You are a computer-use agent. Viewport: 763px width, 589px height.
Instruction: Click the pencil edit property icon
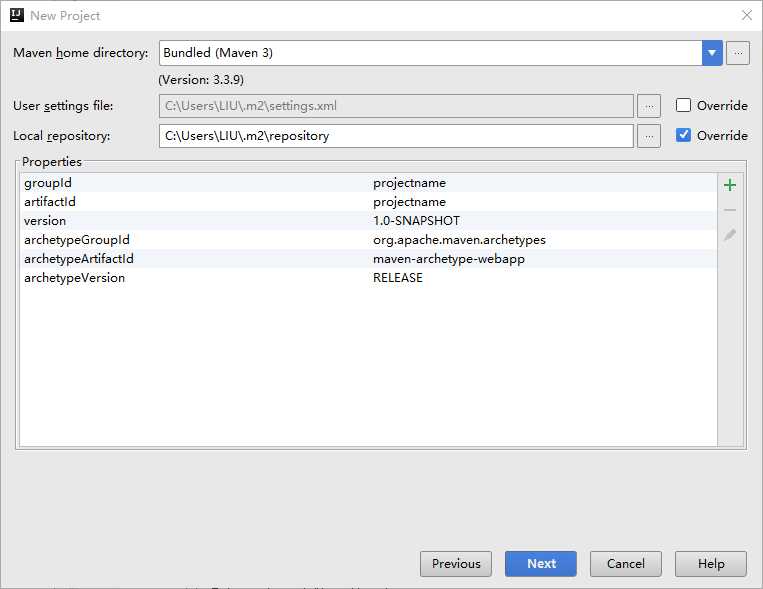pos(729,235)
